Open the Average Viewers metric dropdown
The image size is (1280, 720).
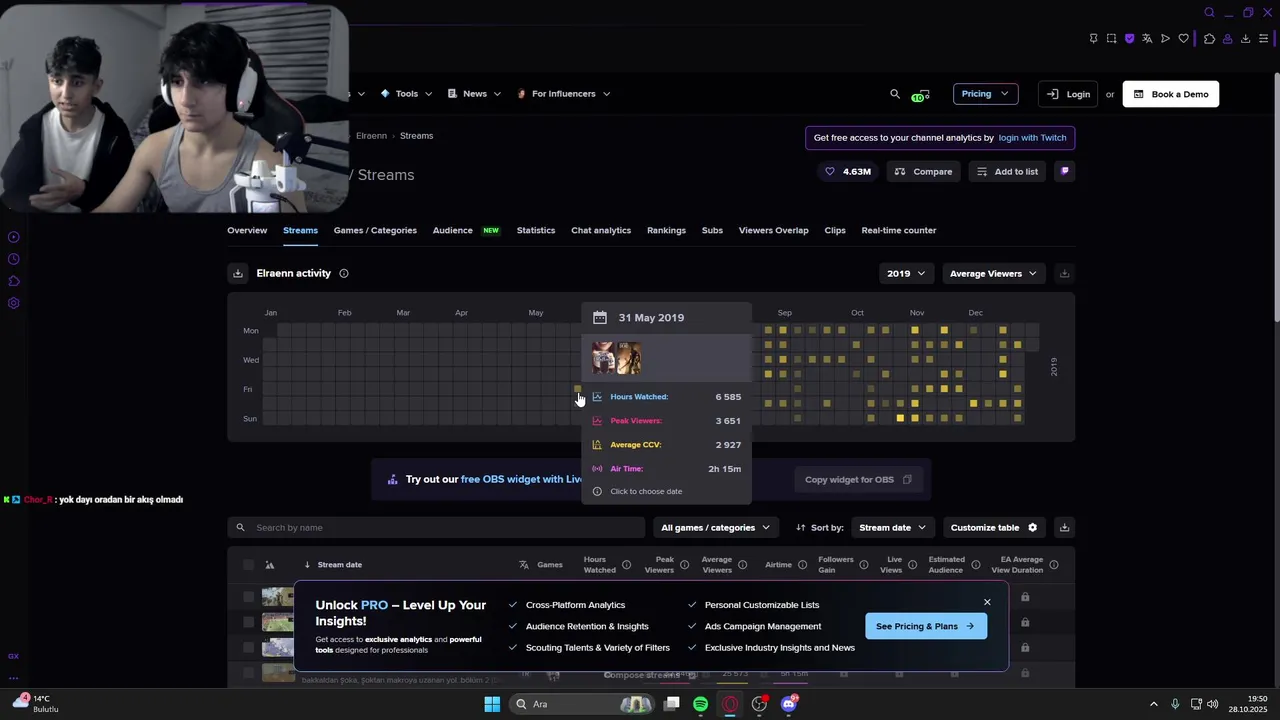(x=993, y=273)
